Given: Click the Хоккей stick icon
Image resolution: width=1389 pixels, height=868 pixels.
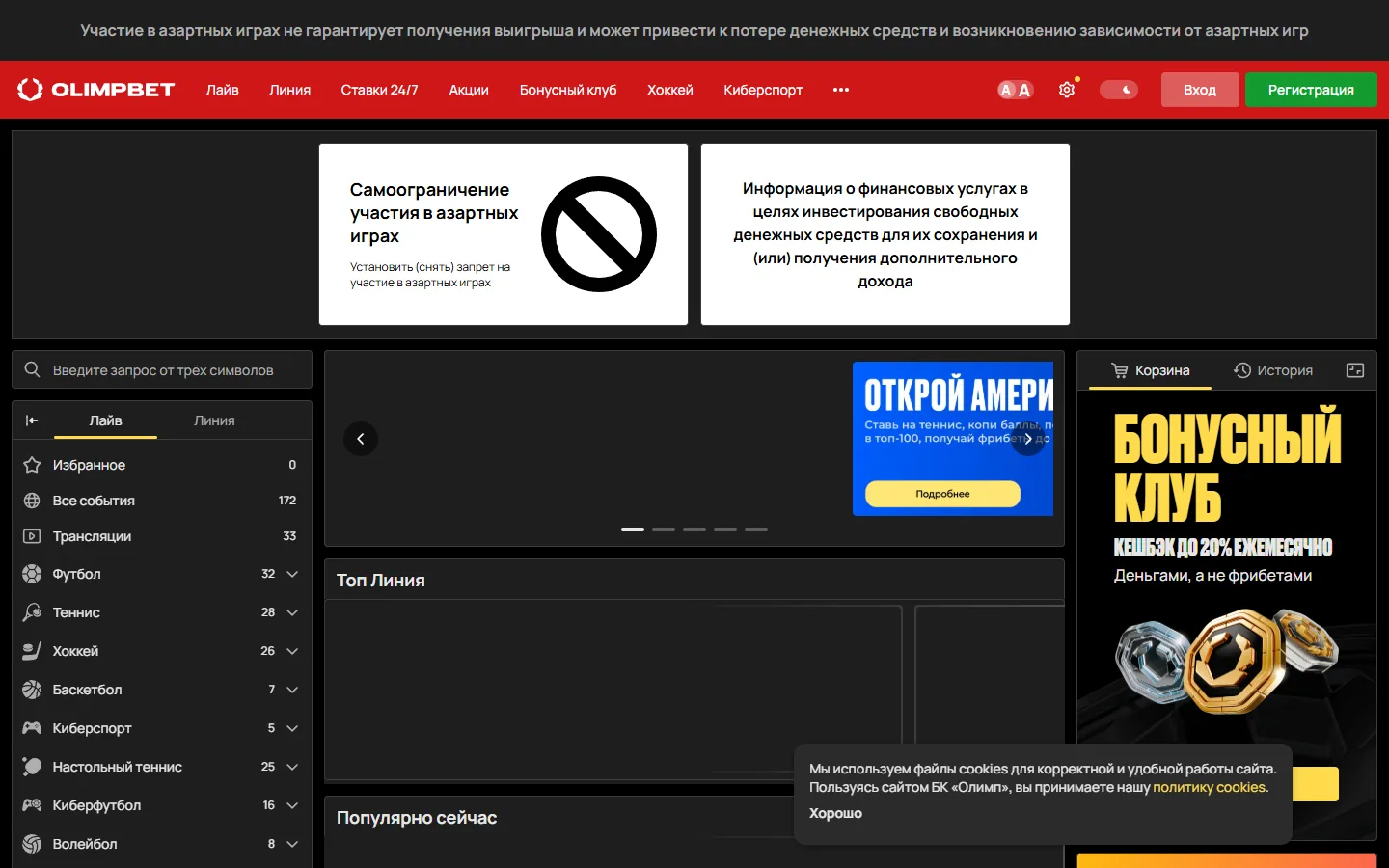Looking at the screenshot, I should 32,651.
